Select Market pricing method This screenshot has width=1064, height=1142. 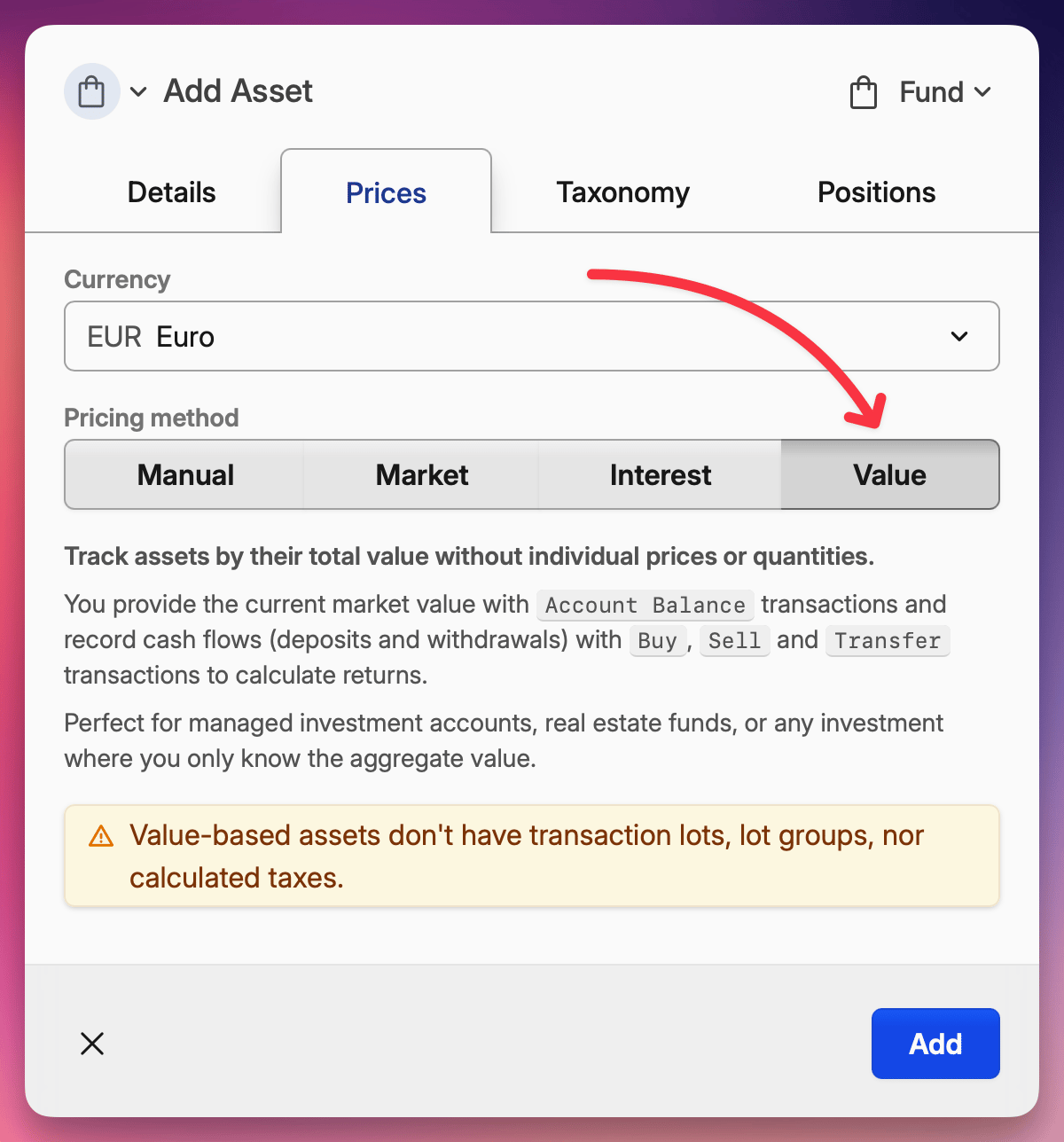pyautogui.click(x=421, y=475)
